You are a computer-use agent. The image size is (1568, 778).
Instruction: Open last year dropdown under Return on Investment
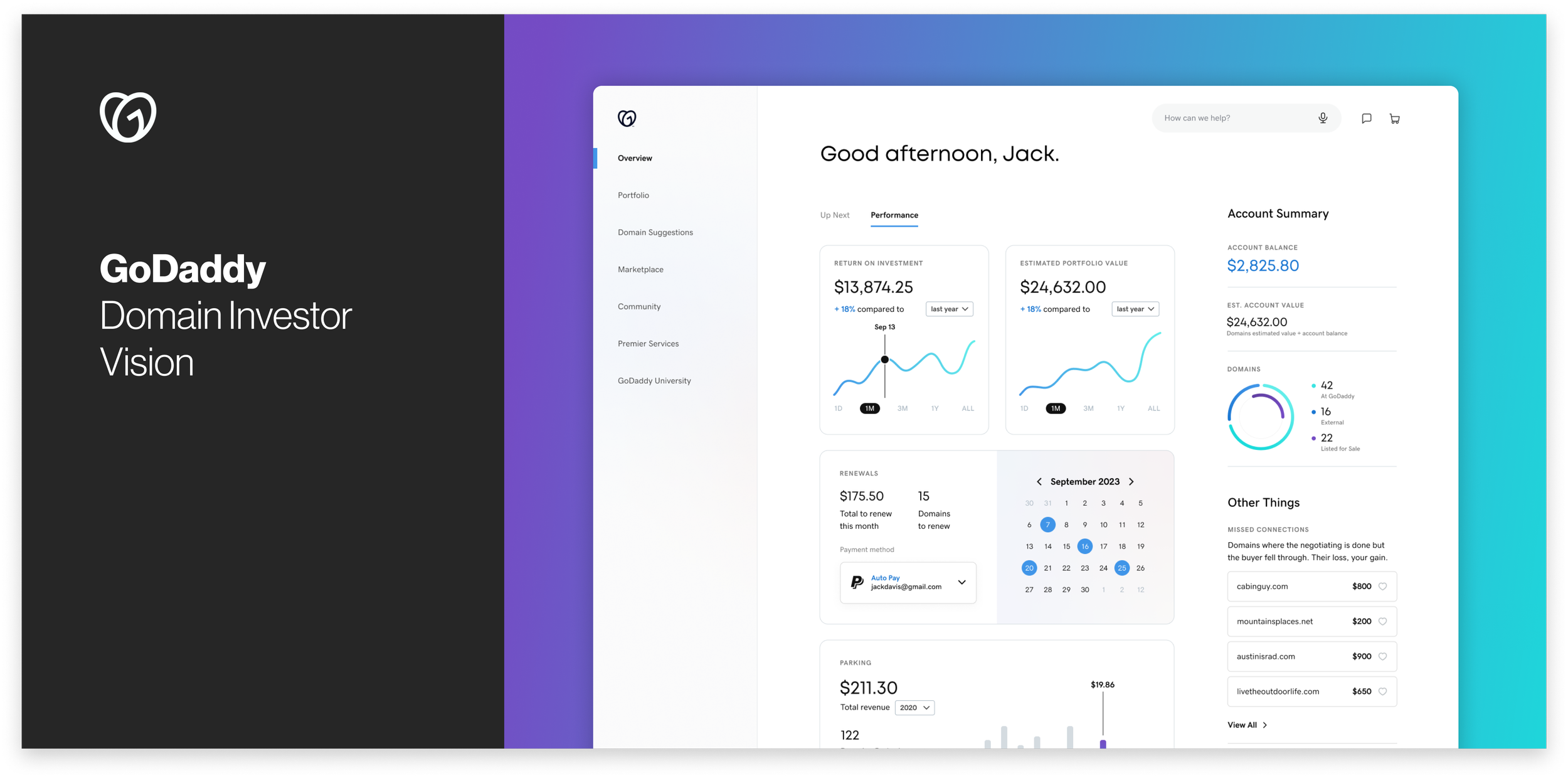coord(949,309)
